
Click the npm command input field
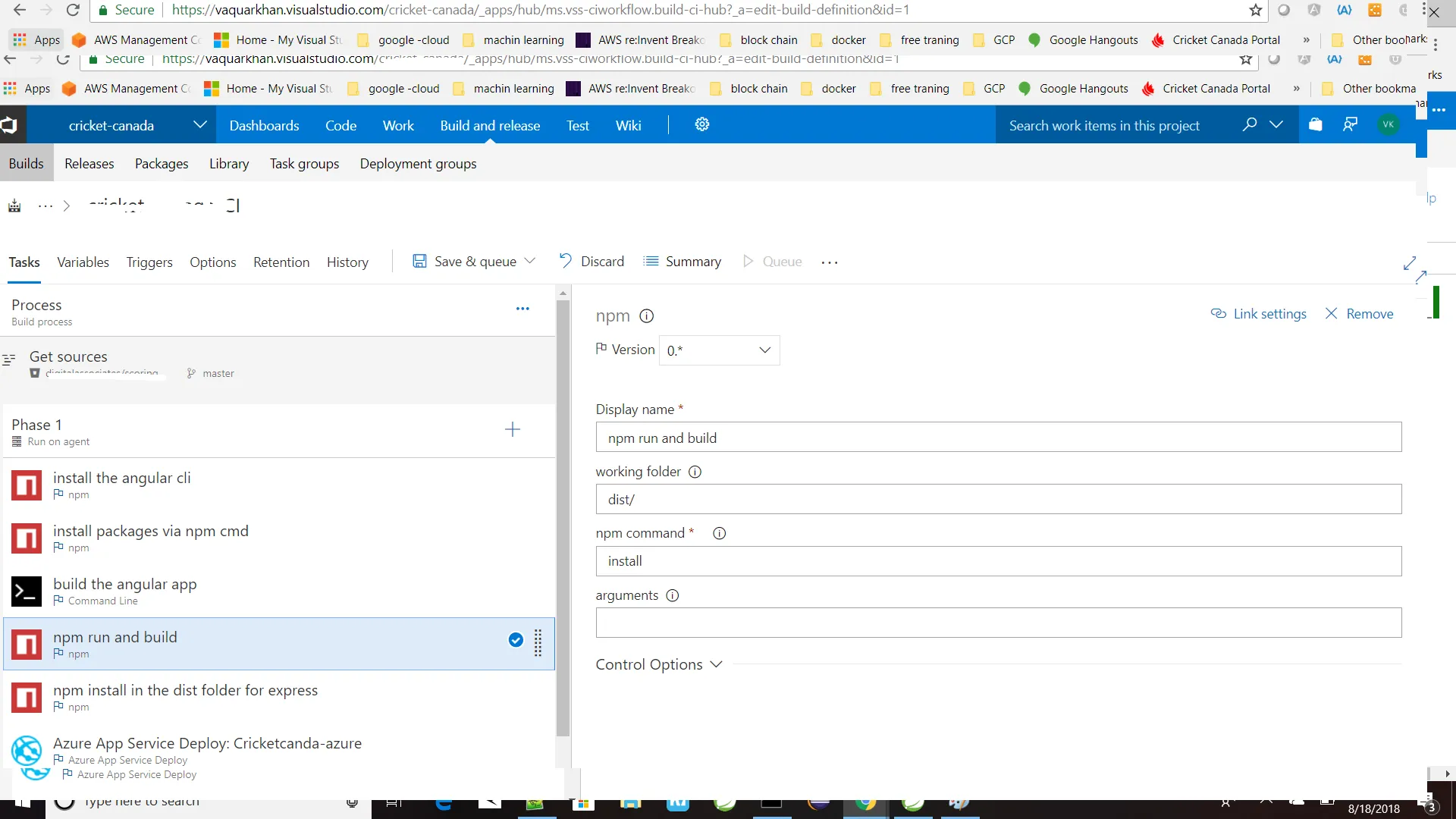(998, 561)
